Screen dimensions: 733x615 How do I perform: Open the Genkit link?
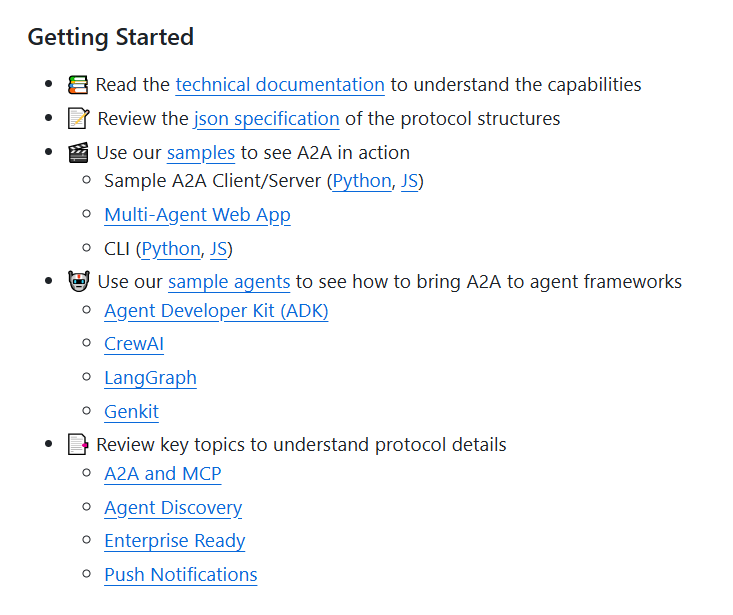pyautogui.click(x=131, y=412)
